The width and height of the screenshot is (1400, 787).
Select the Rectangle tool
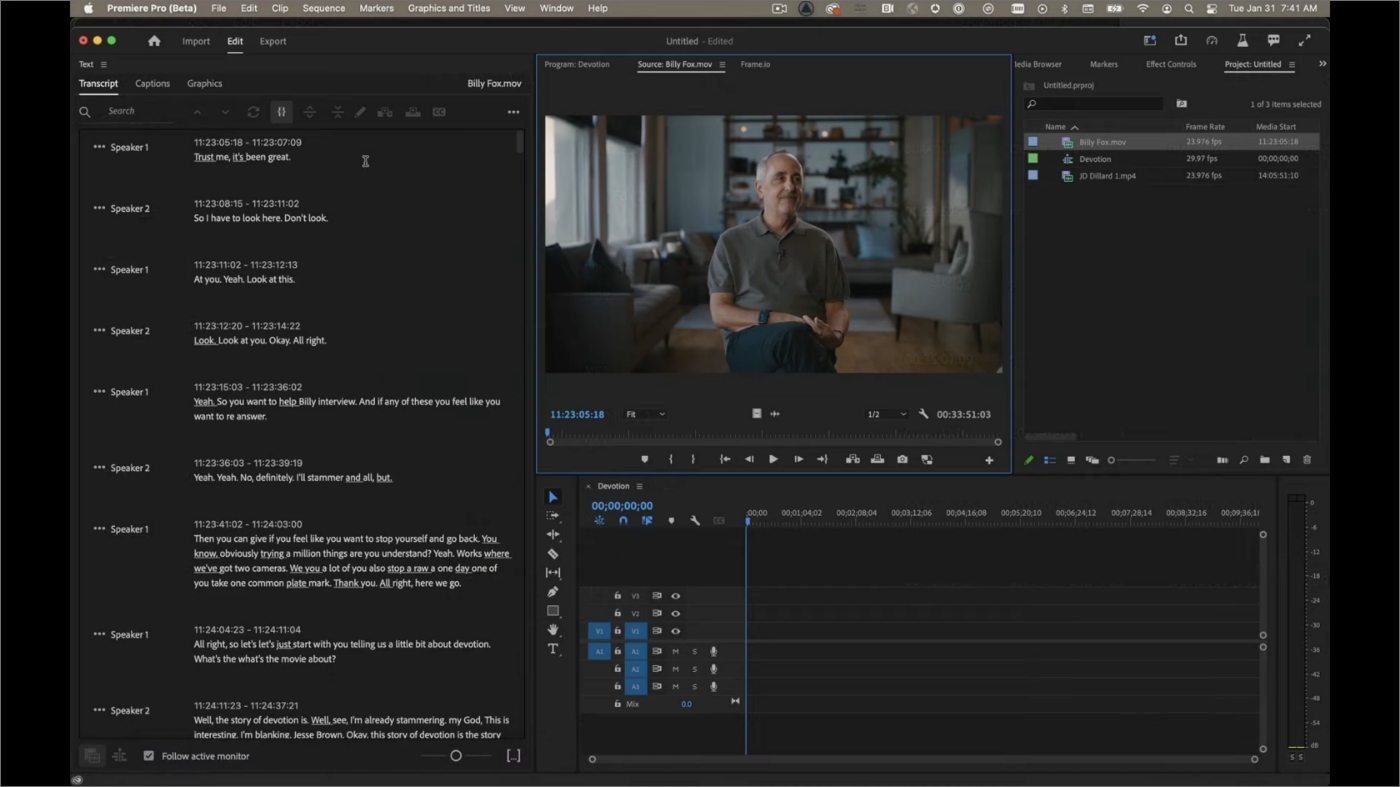[553, 611]
